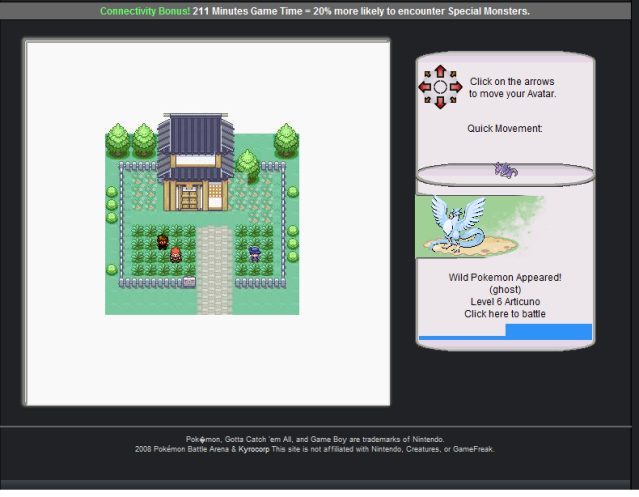Move avatar left with the red left arrow
This screenshot has width=639, height=497.
pyautogui.click(x=425, y=87)
